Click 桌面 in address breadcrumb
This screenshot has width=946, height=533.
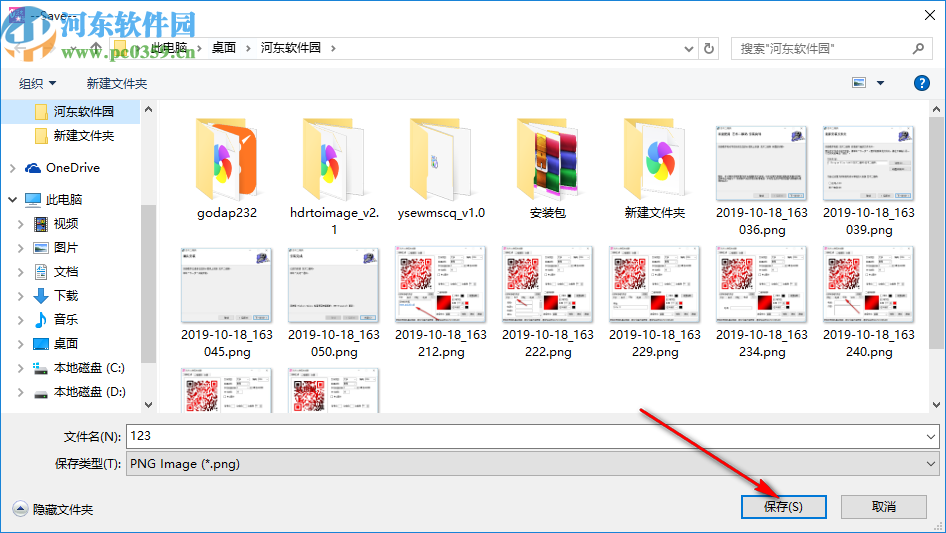(223, 48)
